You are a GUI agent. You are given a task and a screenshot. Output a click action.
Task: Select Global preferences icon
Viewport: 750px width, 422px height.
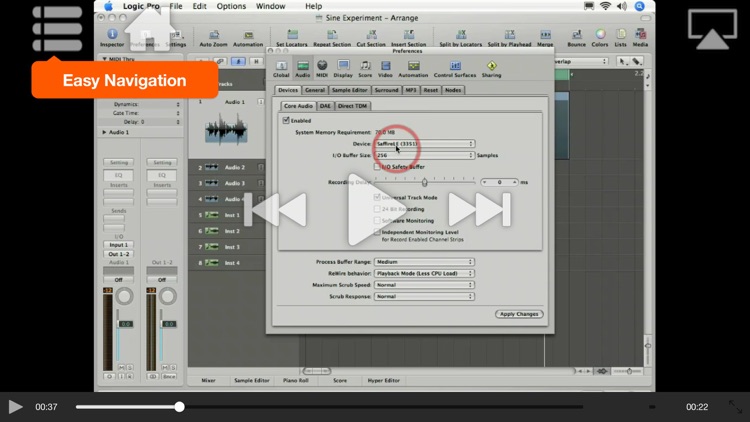(x=281, y=68)
